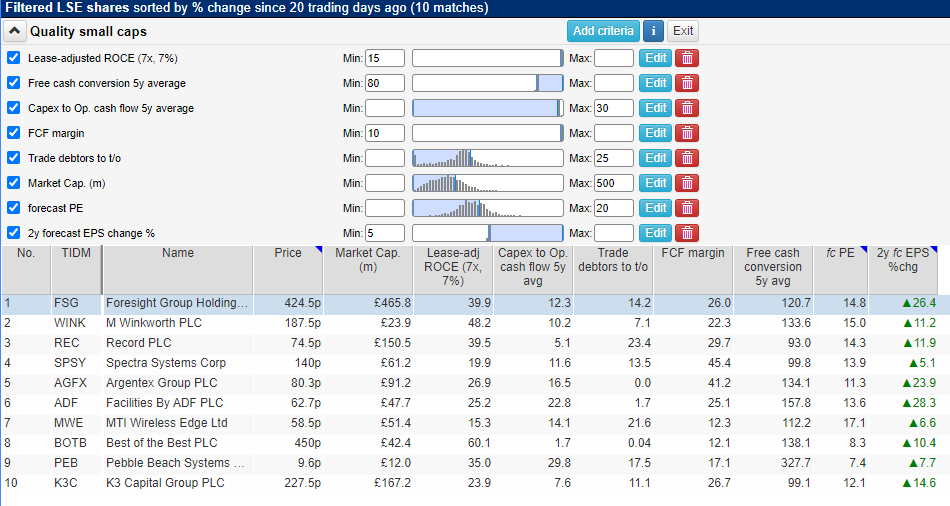950x506 pixels.
Task: Collapse the Quality small caps panel
Action: coord(14,31)
